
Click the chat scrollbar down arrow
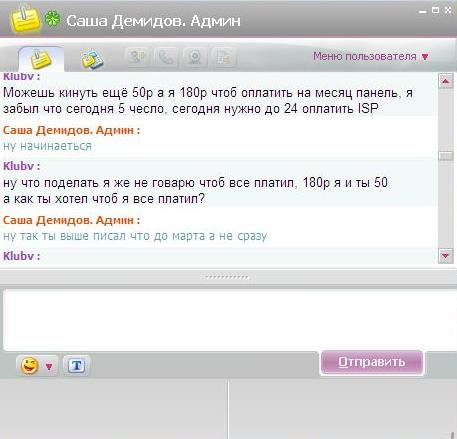446,256
